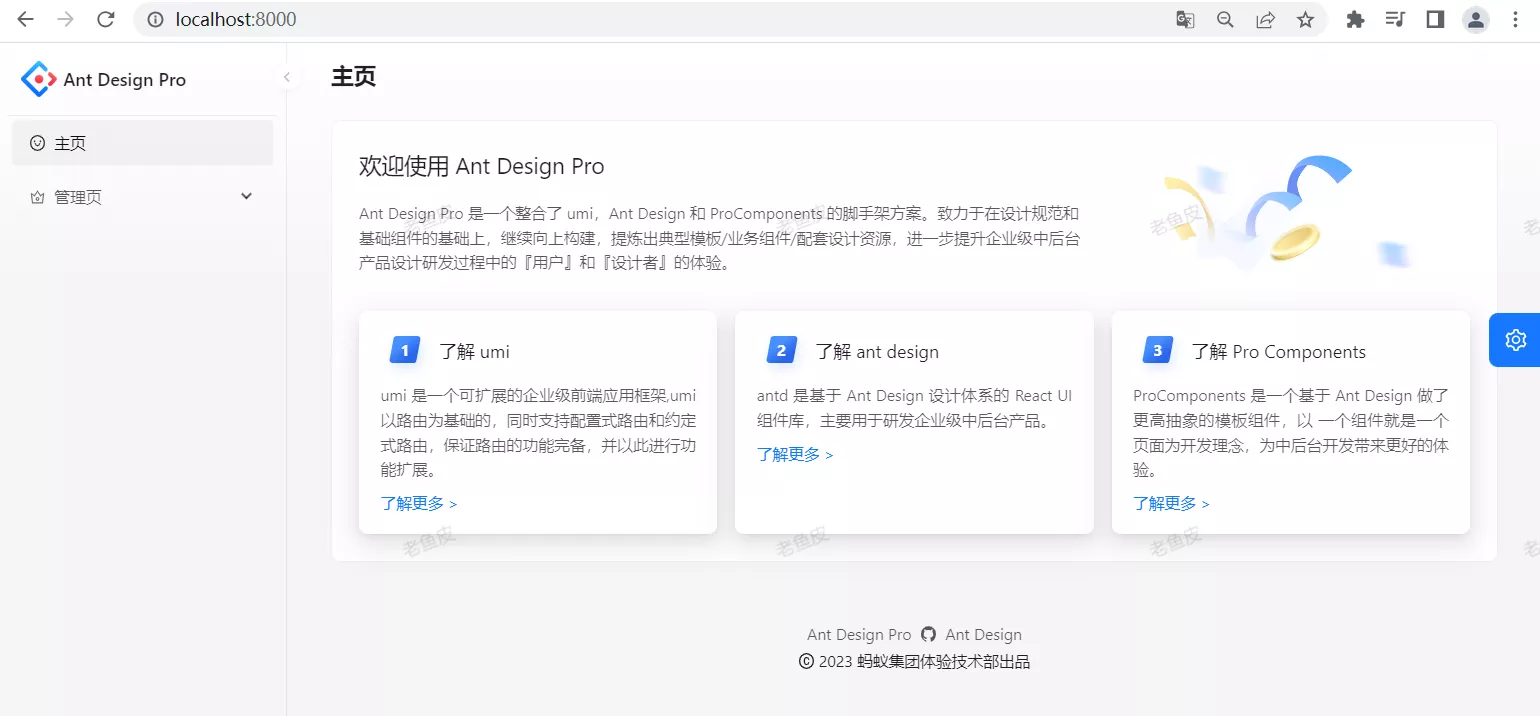Open the translate page icon
Viewport: 1540px width, 716px height.
1185,19
